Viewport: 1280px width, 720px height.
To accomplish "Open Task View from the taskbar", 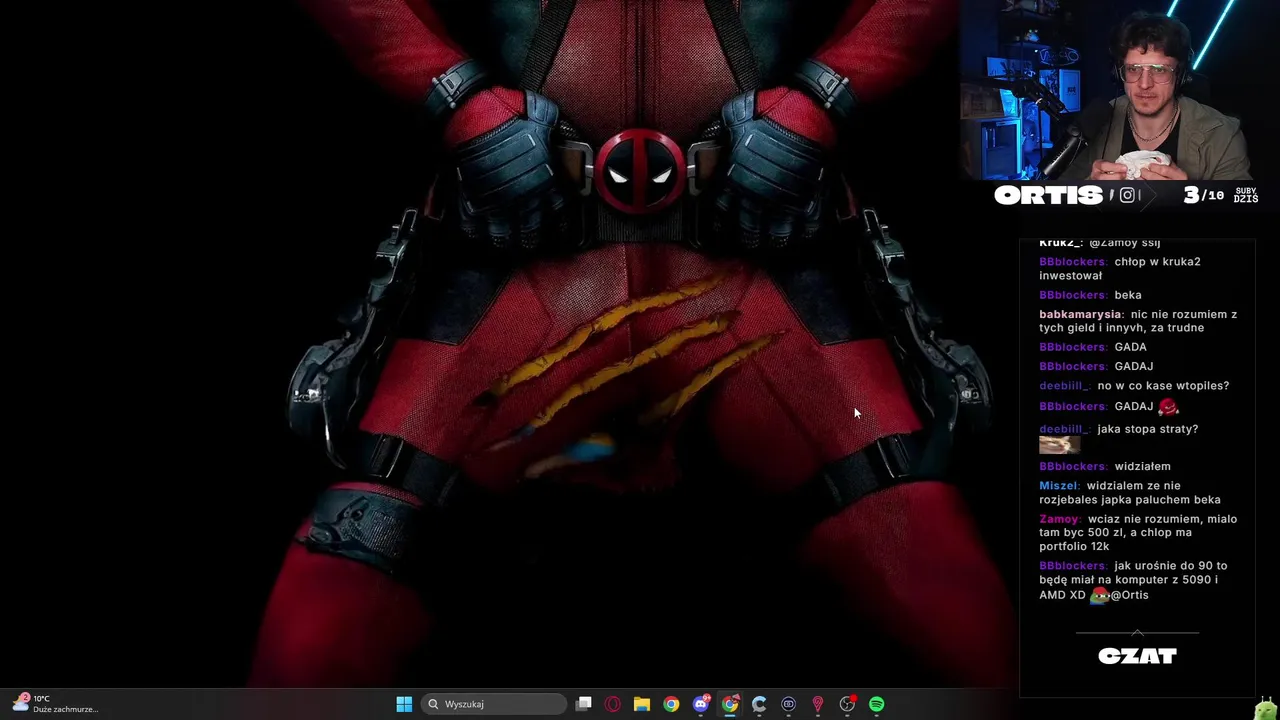I will click(584, 704).
